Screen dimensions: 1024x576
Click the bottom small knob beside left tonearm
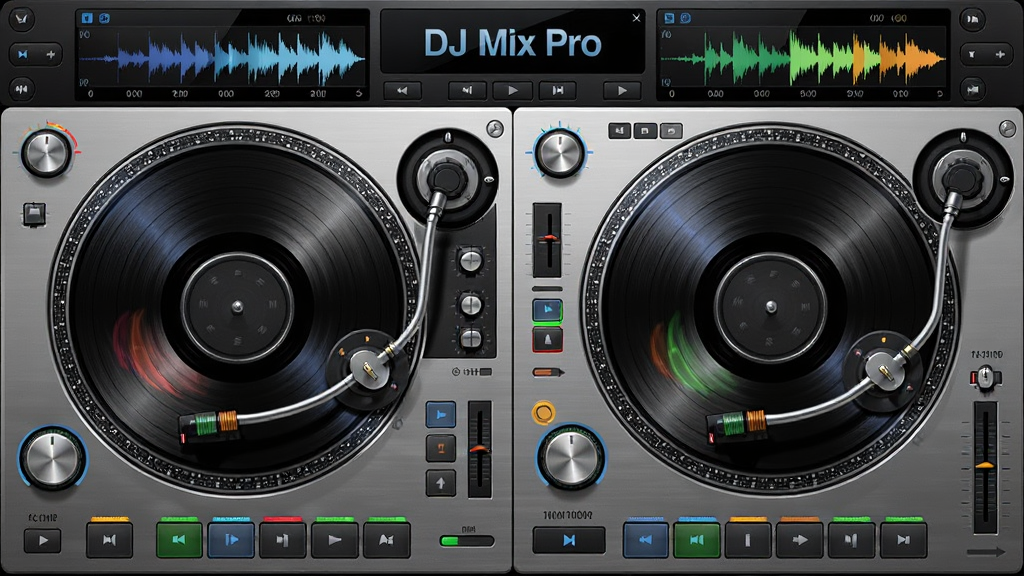(x=471, y=338)
